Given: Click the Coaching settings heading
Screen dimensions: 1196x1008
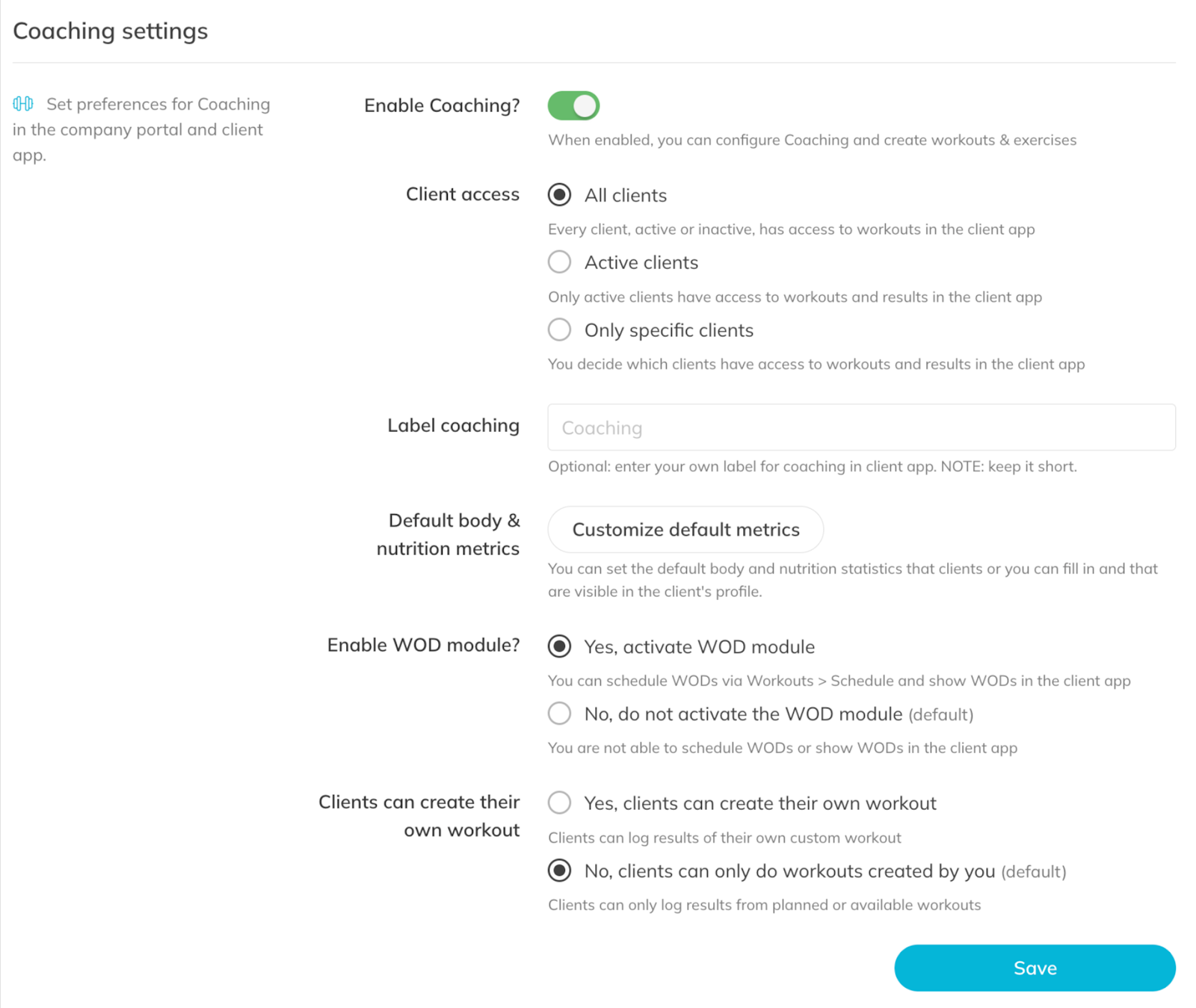Looking at the screenshot, I should tap(111, 31).
